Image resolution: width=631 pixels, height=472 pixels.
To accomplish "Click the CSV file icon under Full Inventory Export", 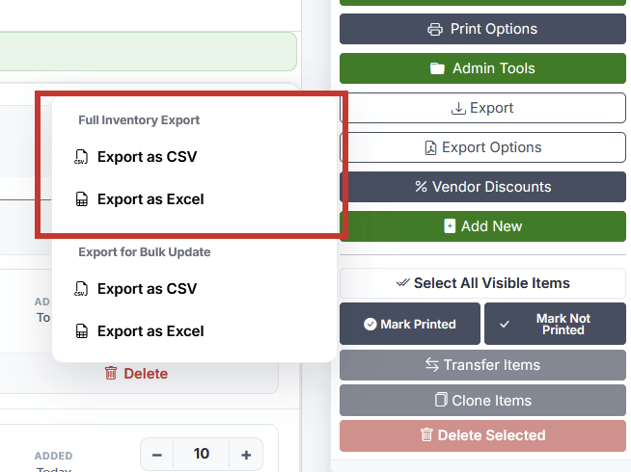I will pyautogui.click(x=81, y=157).
